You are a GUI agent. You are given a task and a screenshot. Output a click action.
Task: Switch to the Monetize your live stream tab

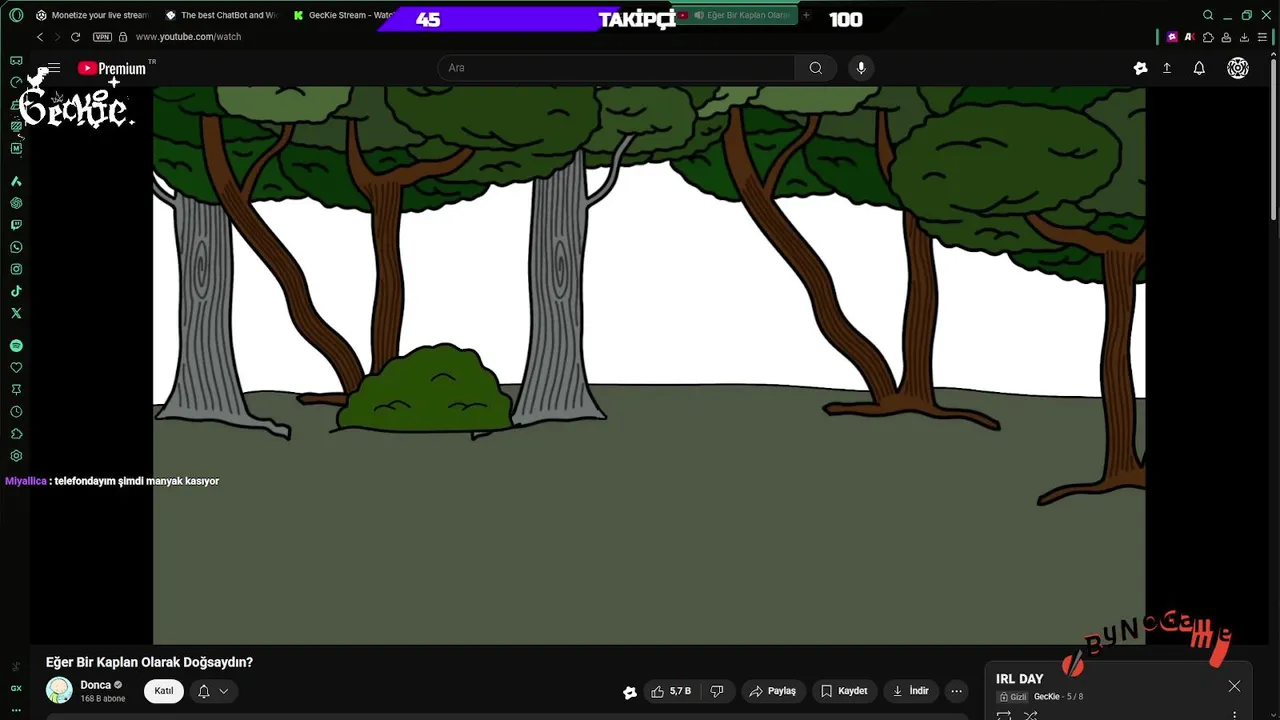[x=91, y=15]
